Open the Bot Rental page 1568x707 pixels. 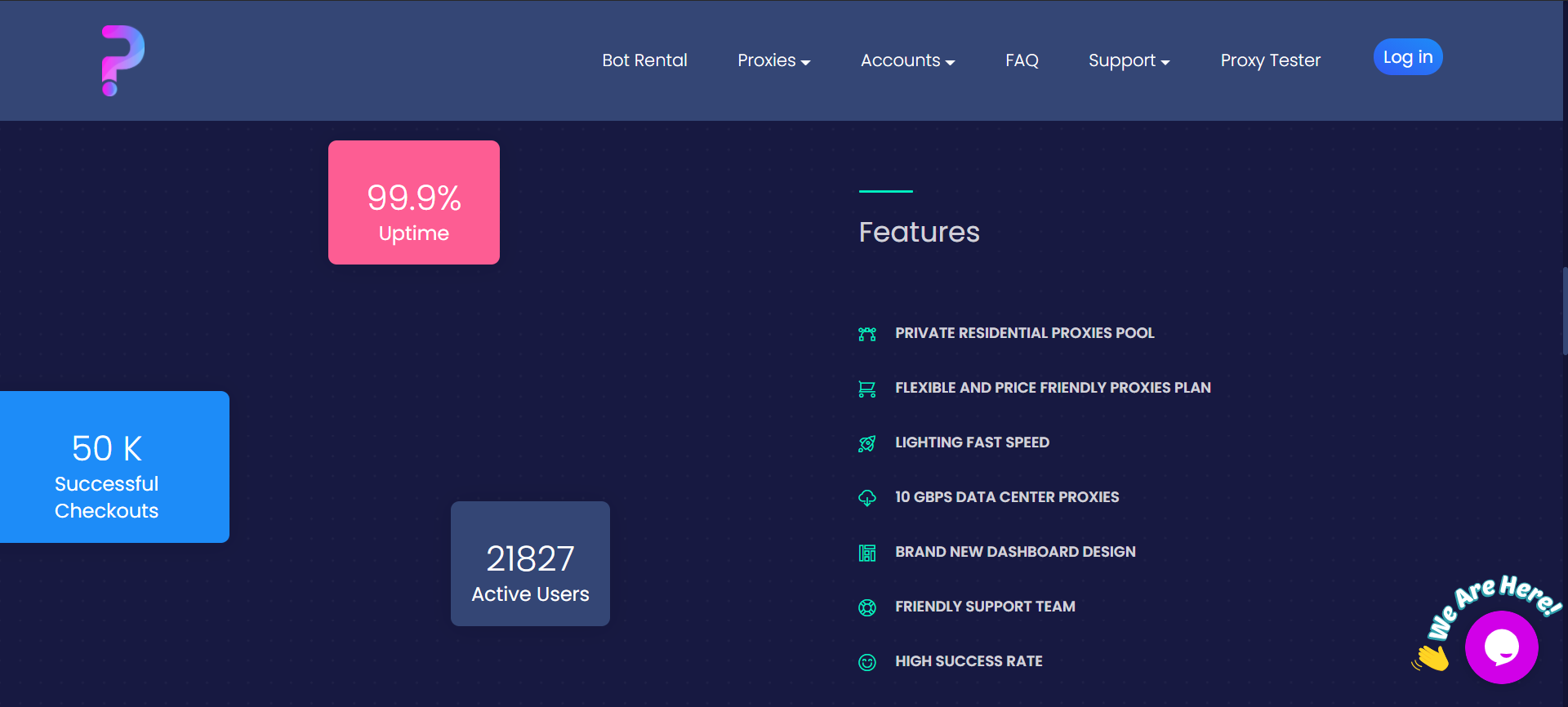click(644, 60)
